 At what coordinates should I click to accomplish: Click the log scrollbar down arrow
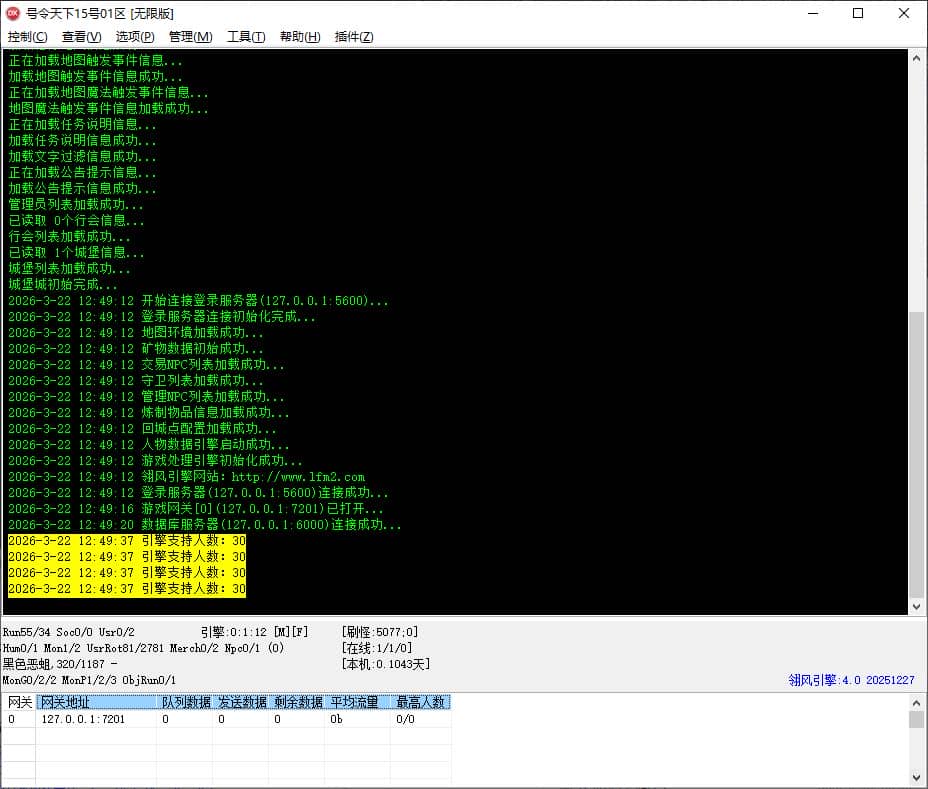click(x=916, y=606)
